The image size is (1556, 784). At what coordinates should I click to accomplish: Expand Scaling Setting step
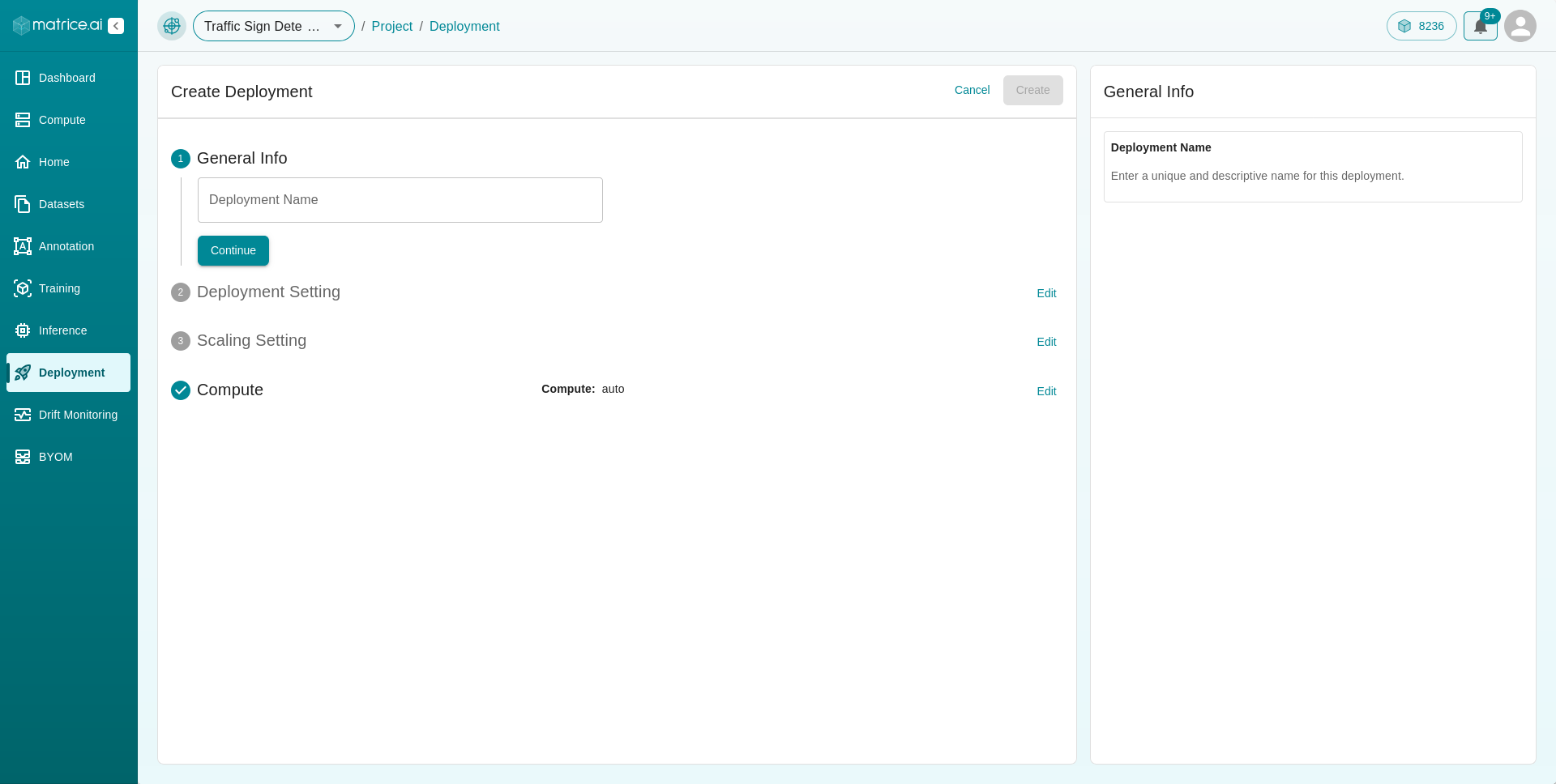pos(1046,342)
